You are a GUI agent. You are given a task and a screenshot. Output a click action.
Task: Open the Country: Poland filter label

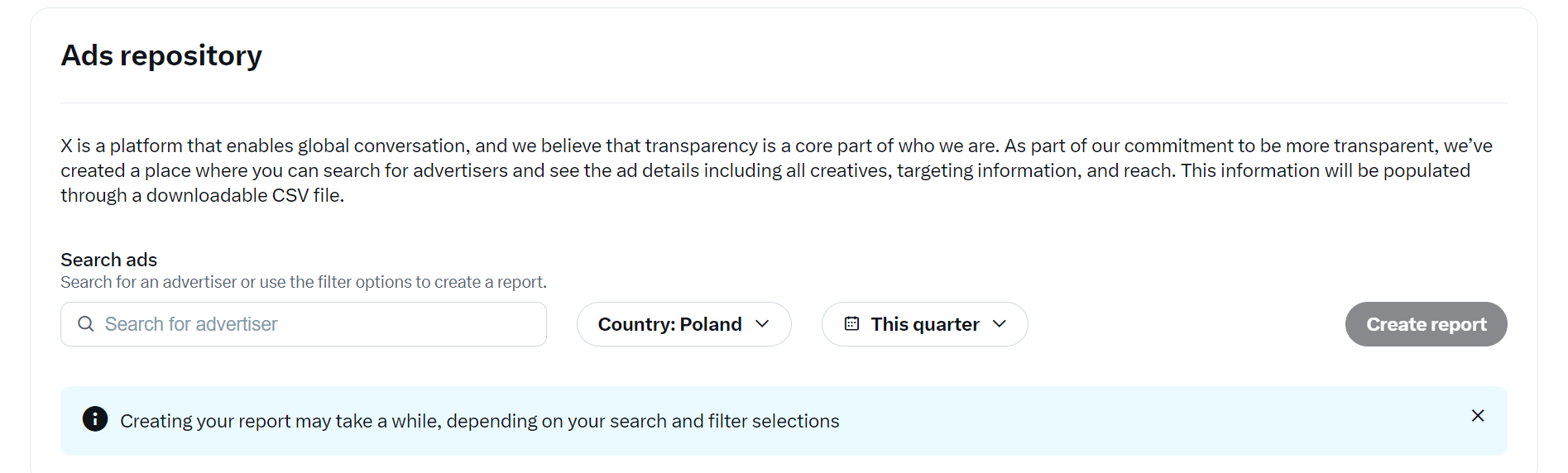pyautogui.click(x=669, y=324)
